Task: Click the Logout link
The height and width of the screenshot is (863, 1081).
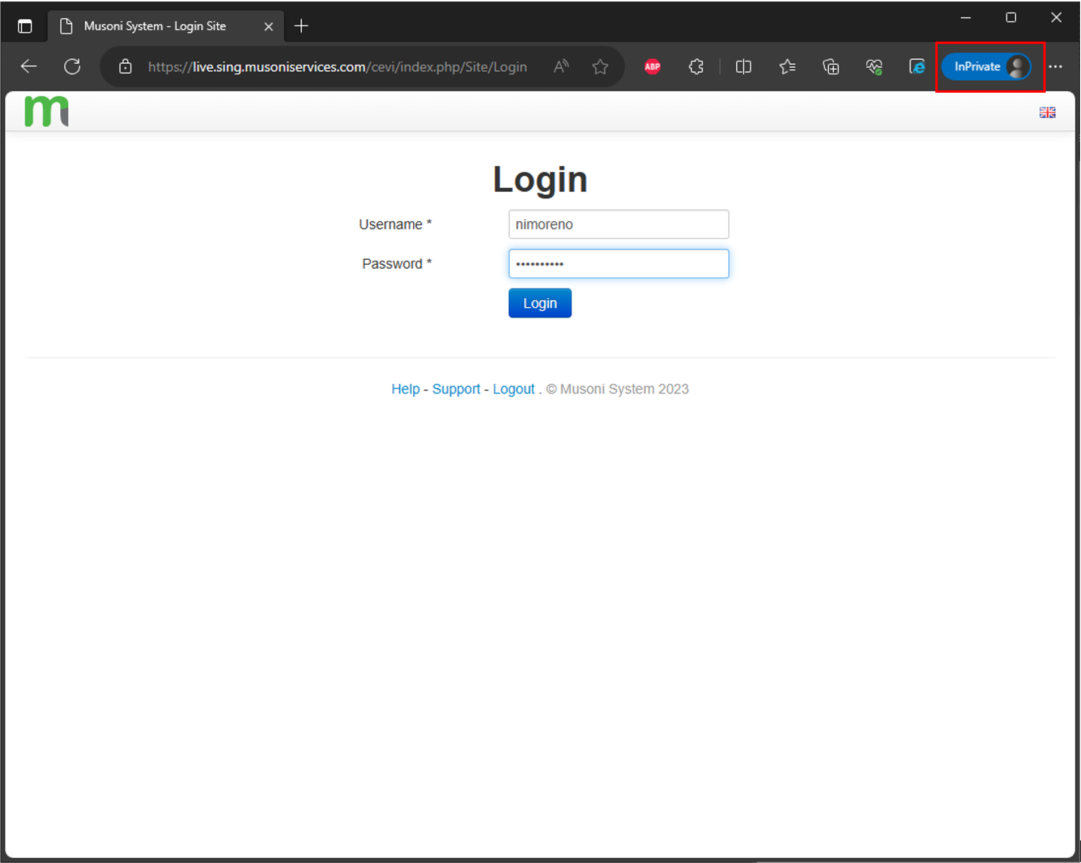Action: click(514, 389)
